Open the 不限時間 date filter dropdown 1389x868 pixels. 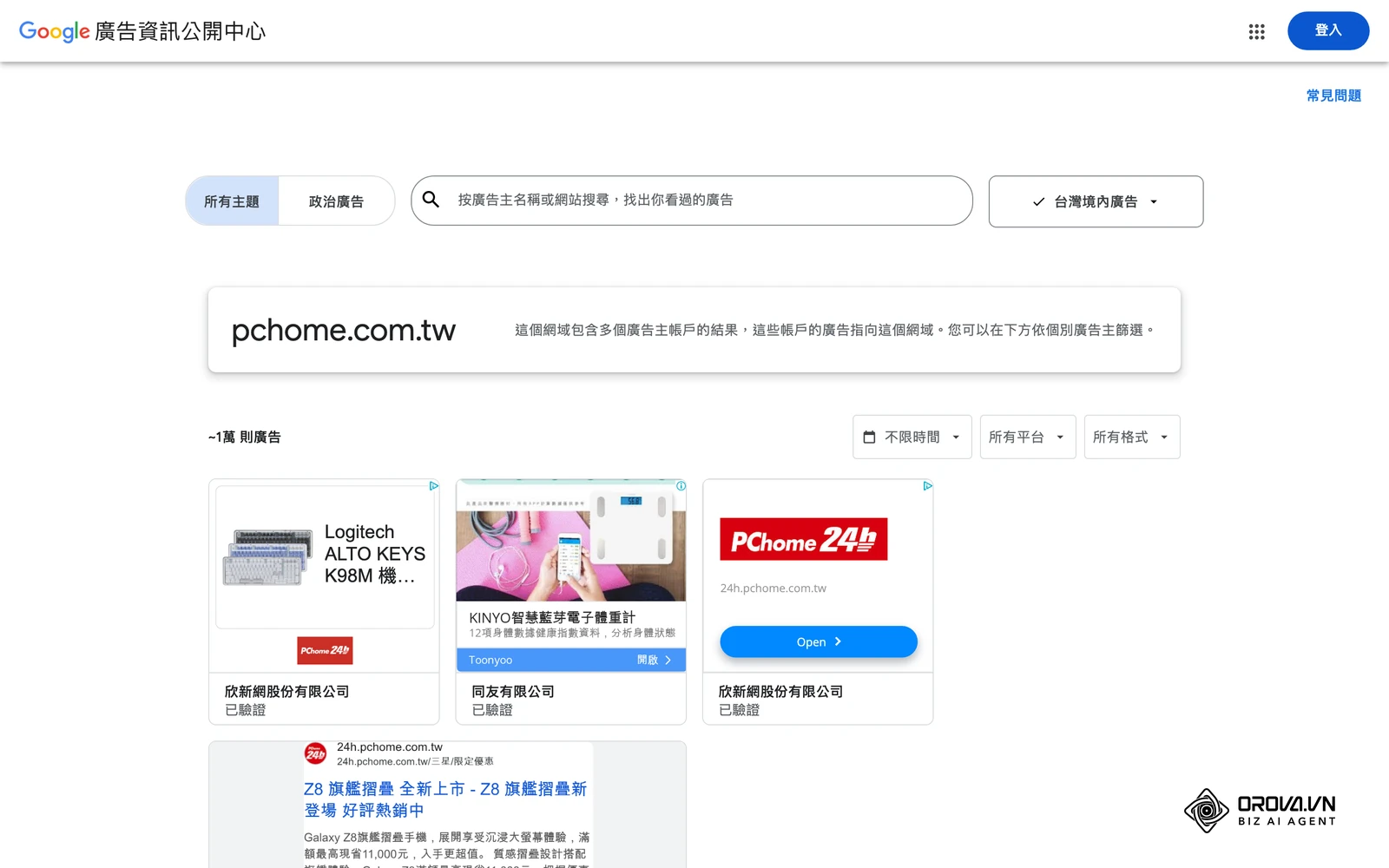point(912,437)
